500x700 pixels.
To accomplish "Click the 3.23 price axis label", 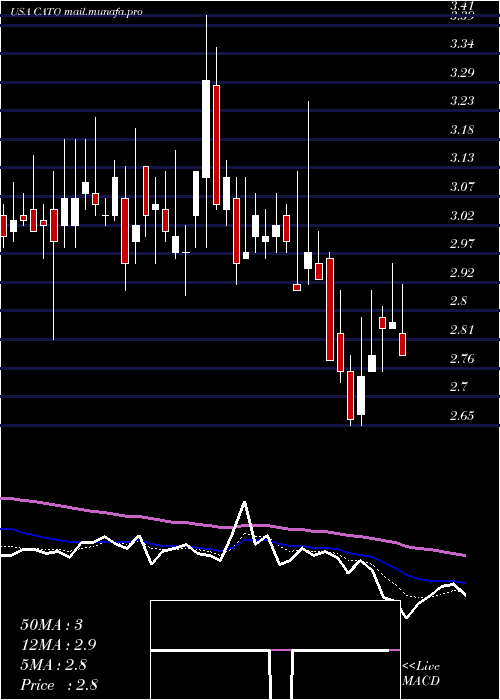I will 462,101.
